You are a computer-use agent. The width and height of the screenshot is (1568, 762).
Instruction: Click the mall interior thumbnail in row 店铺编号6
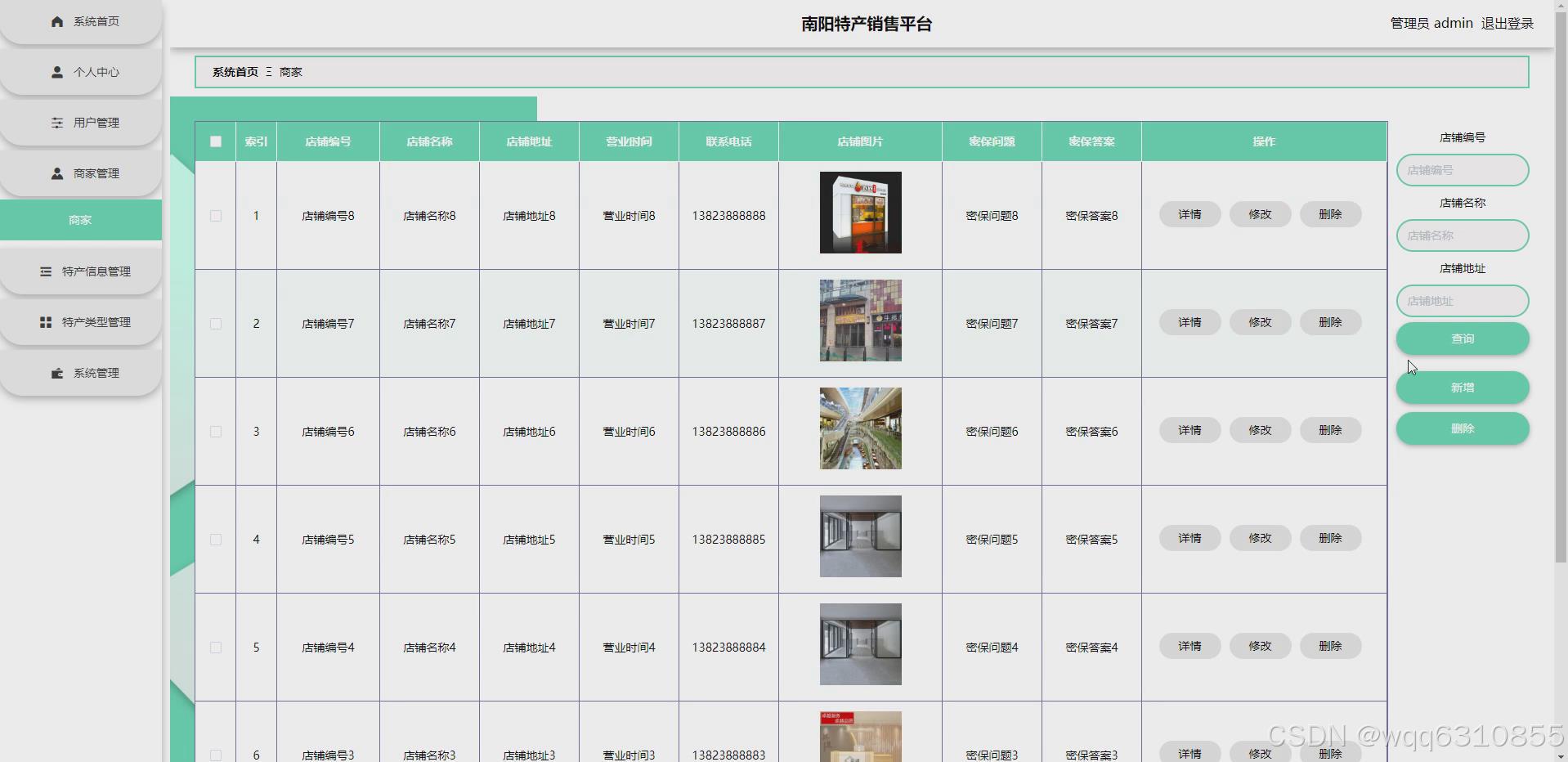[x=861, y=428]
